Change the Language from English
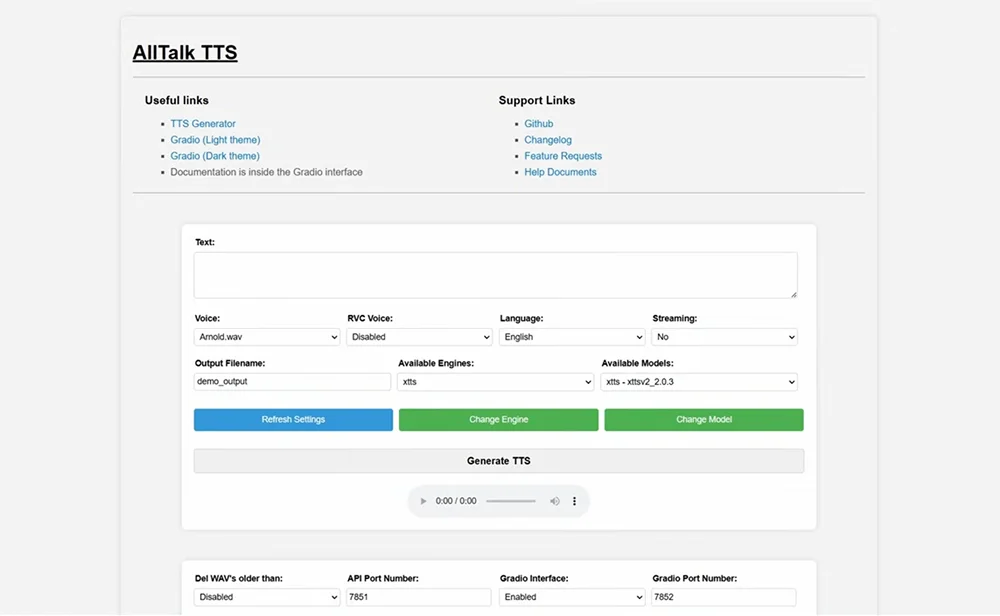The image size is (1000, 616). tap(571, 337)
